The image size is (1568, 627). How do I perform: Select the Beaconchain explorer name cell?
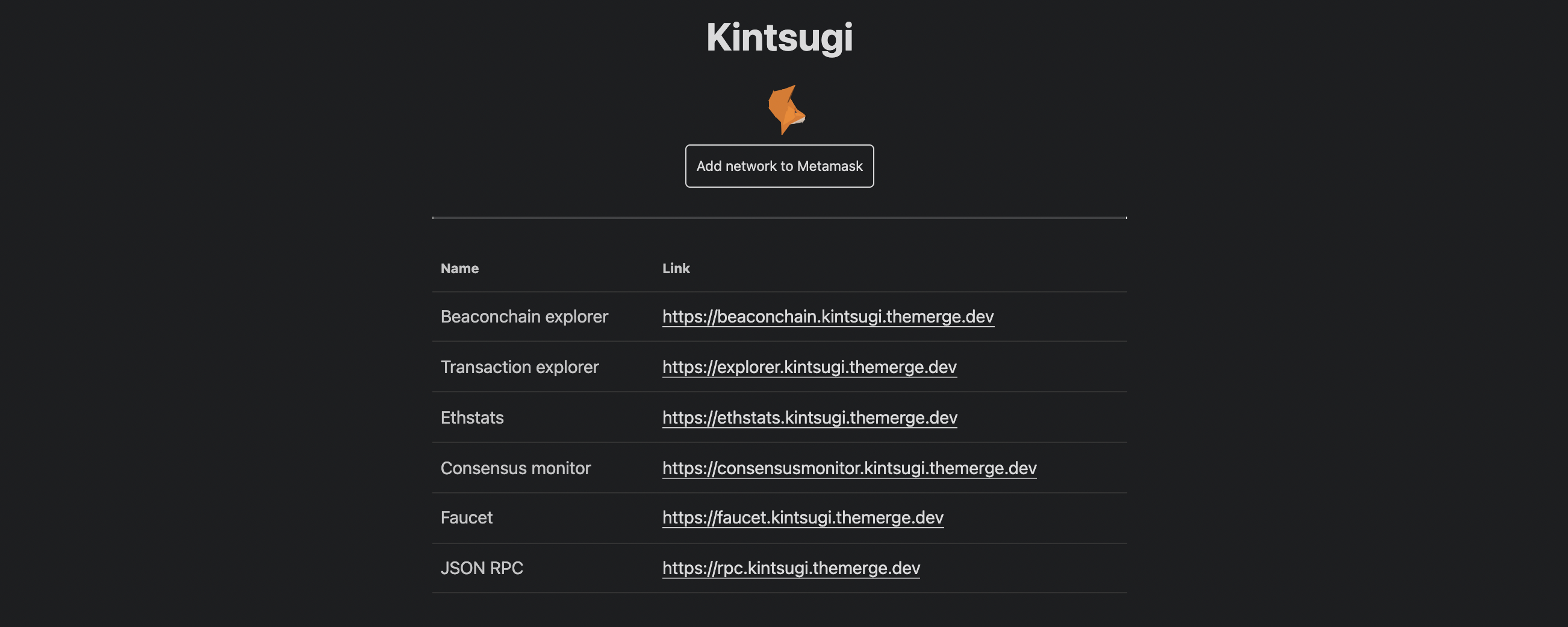[x=524, y=317]
